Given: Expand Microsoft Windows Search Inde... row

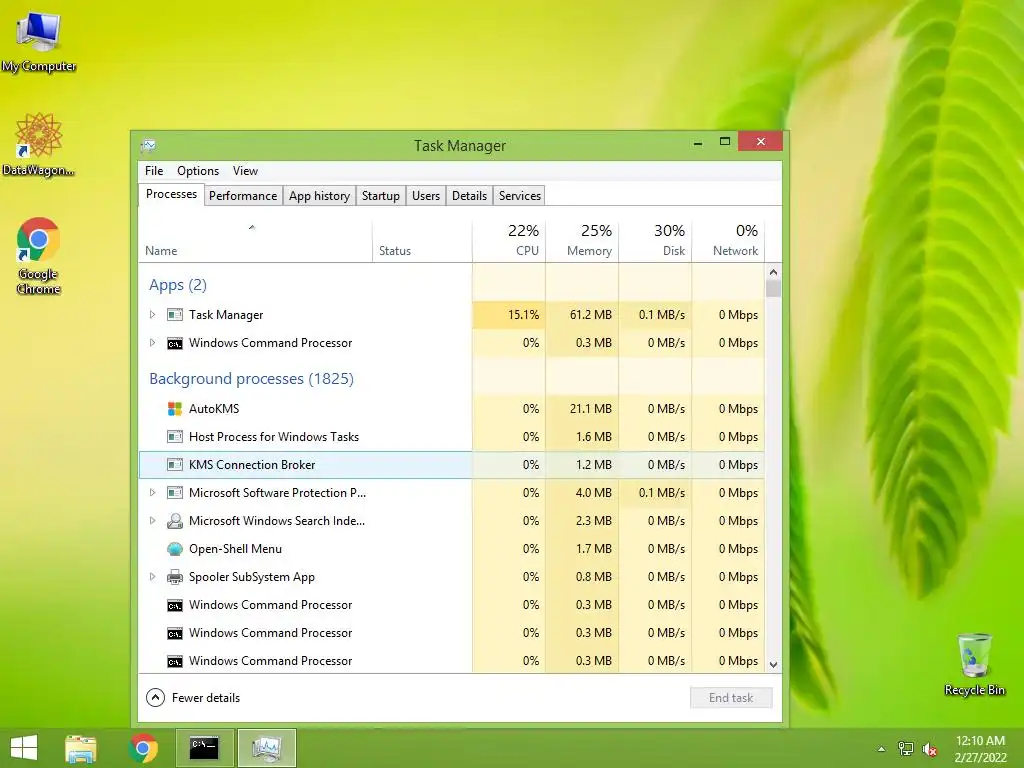Looking at the screenshot, I should click(152, 521).
